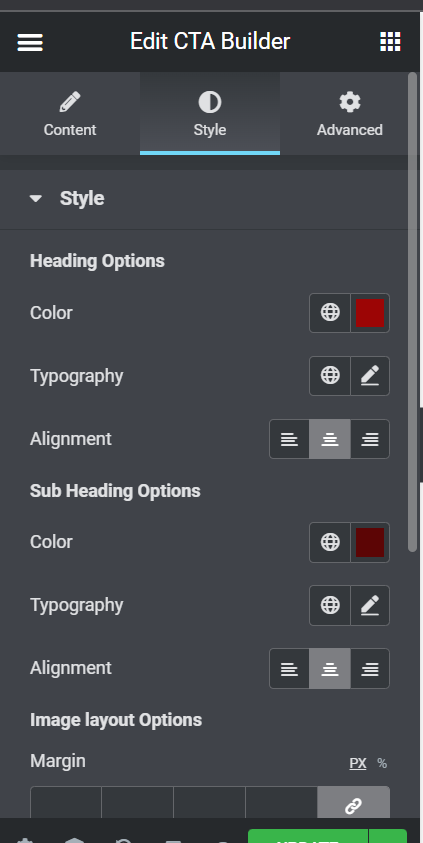Open the Heading red color swatch
Screen dimensions: 423x843
[370, 312]
